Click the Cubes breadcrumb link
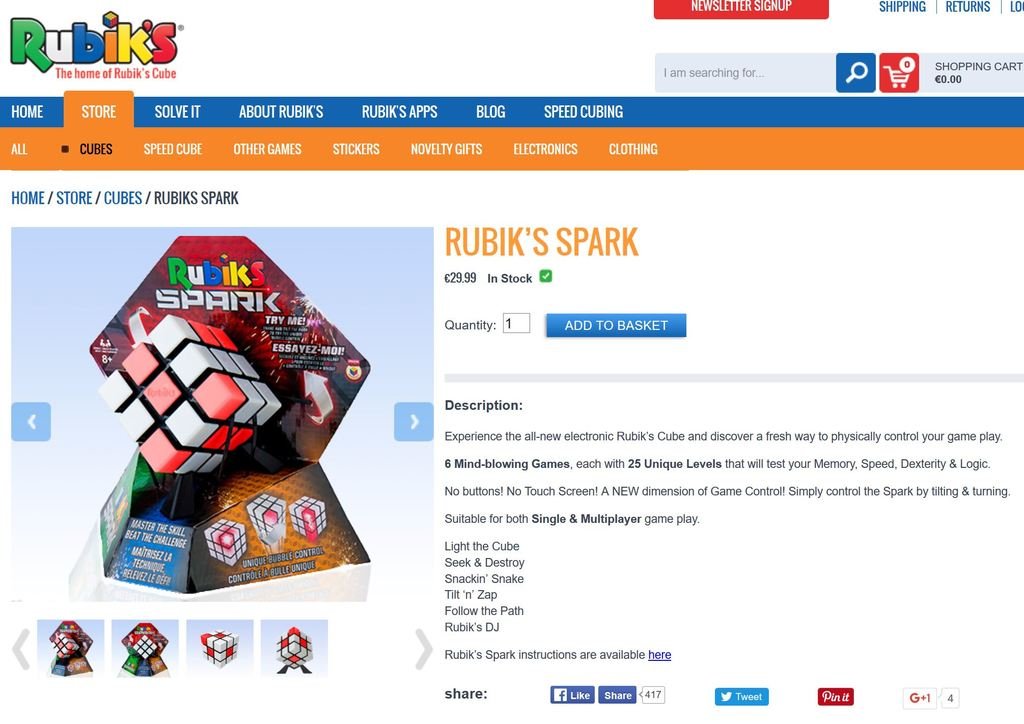 [x=123, y=198]
